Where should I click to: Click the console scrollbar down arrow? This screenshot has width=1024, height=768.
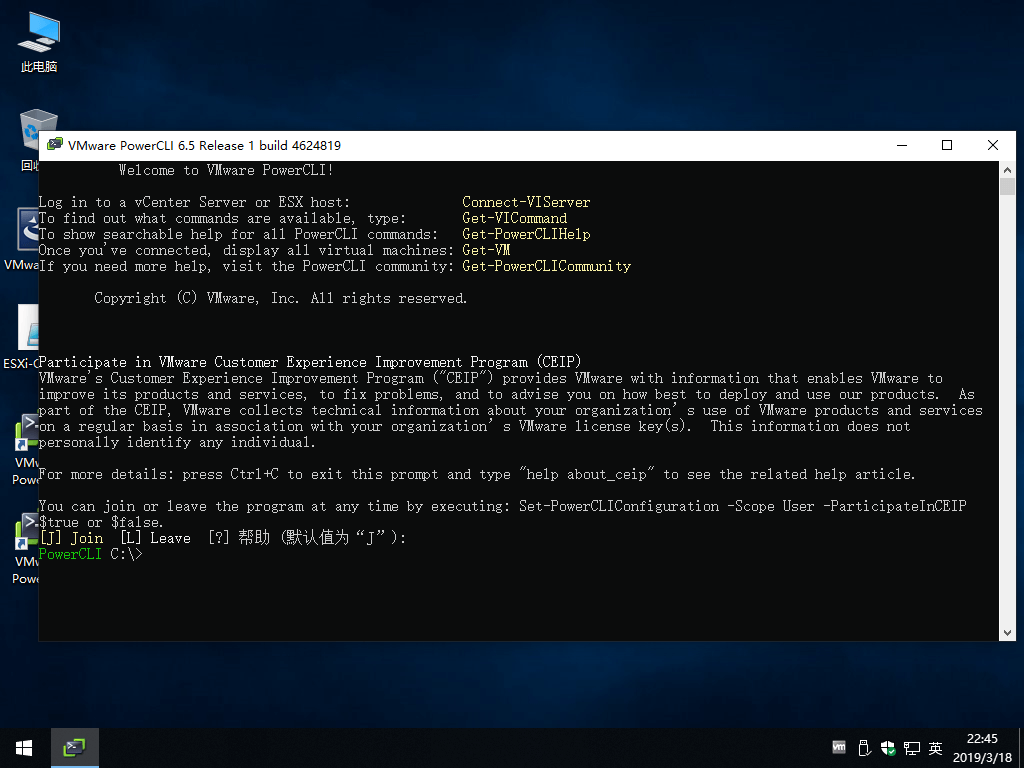point(1007,632)
